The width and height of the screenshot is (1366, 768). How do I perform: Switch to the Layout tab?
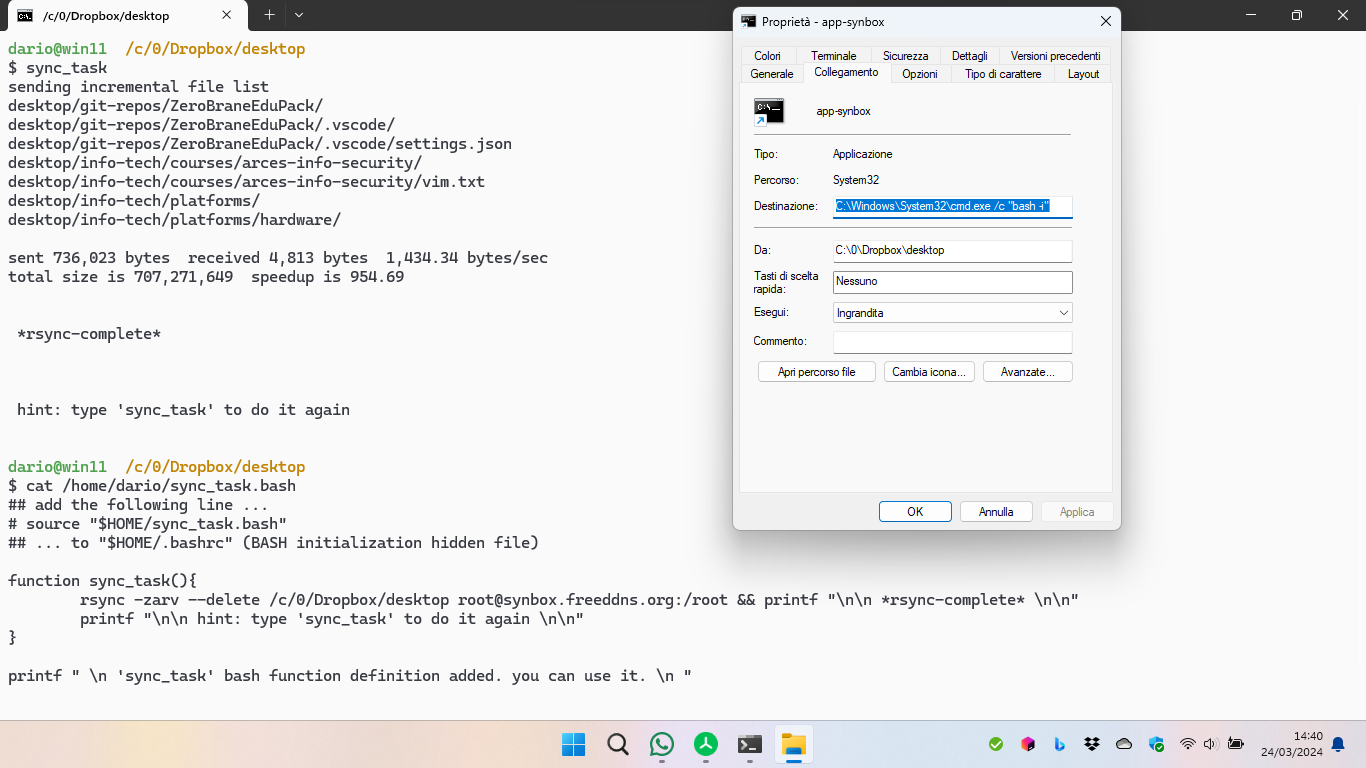[1083, 74]
